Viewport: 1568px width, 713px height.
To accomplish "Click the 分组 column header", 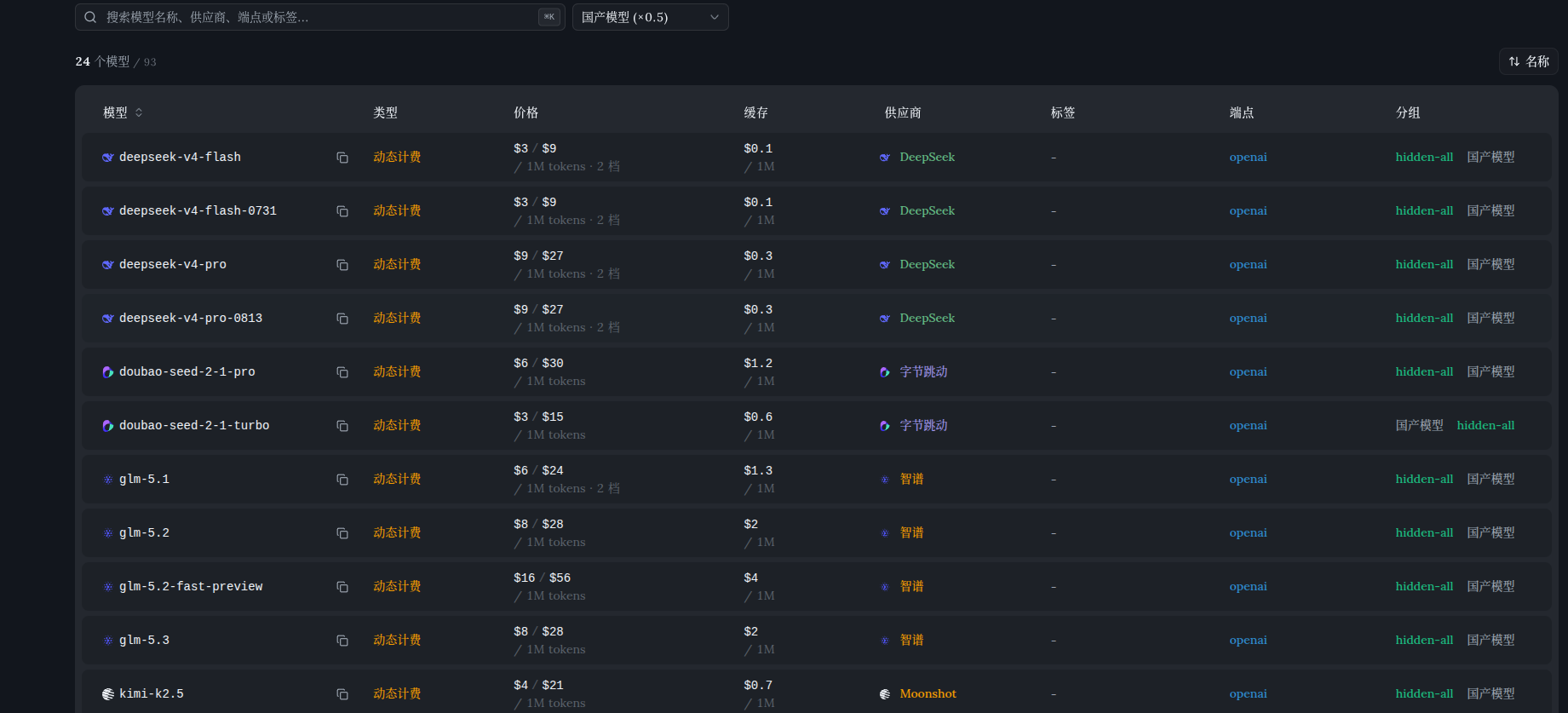I will (x=1408, y=112).
